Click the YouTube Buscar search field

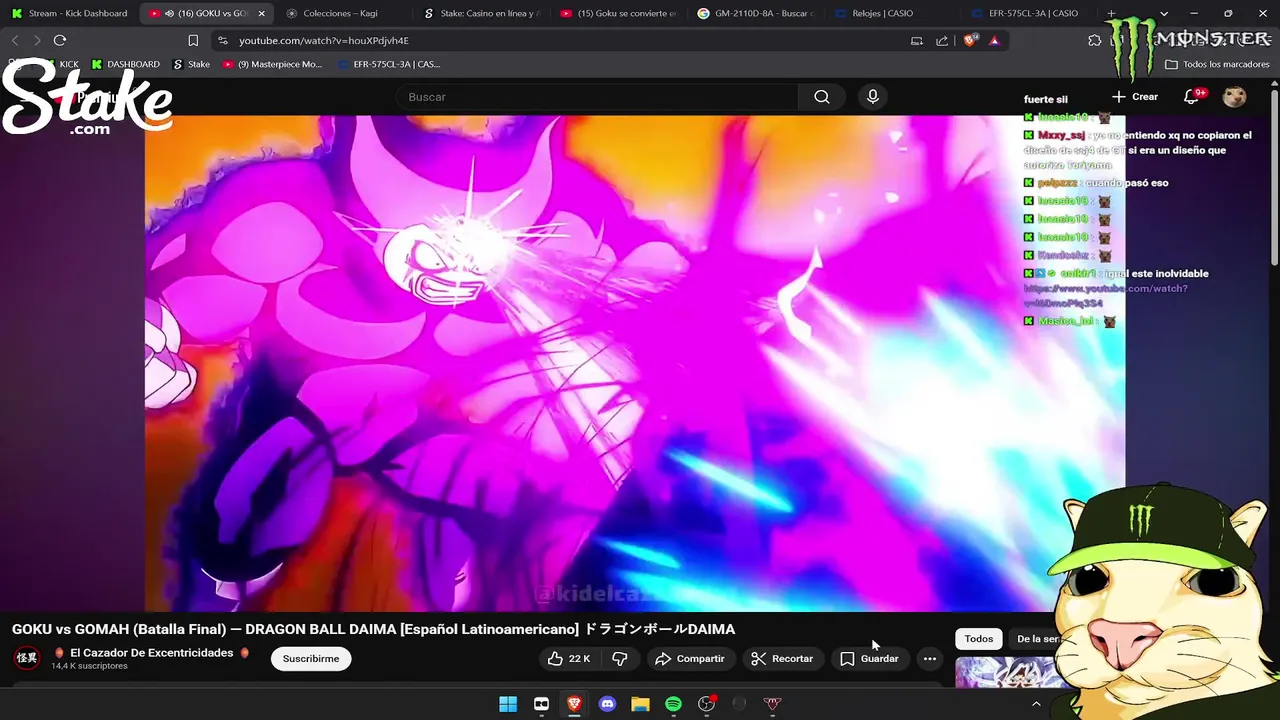click(597, 97)
